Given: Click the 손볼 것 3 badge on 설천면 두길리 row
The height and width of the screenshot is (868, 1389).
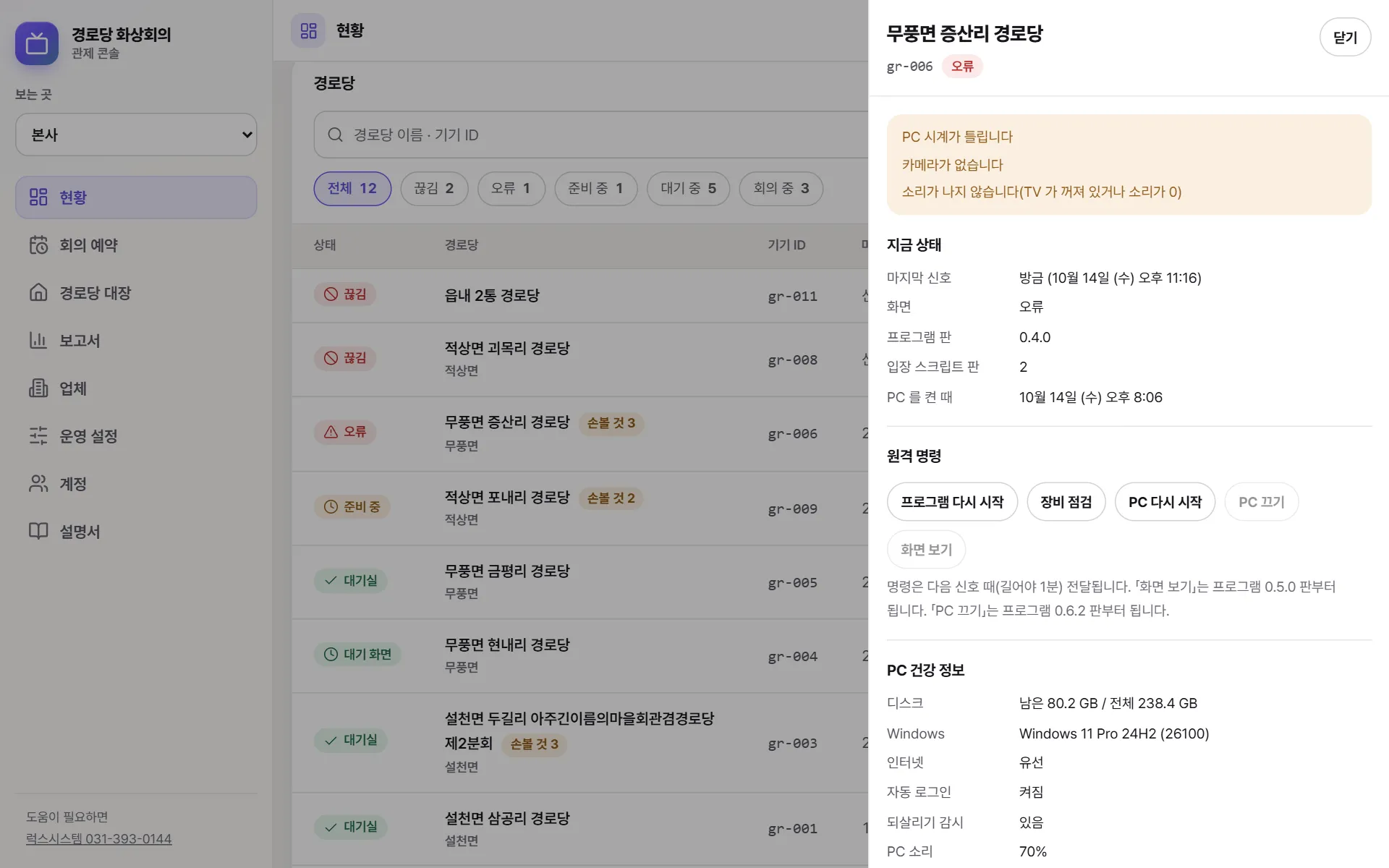Looking at the screenshot, I should (535, 744).
